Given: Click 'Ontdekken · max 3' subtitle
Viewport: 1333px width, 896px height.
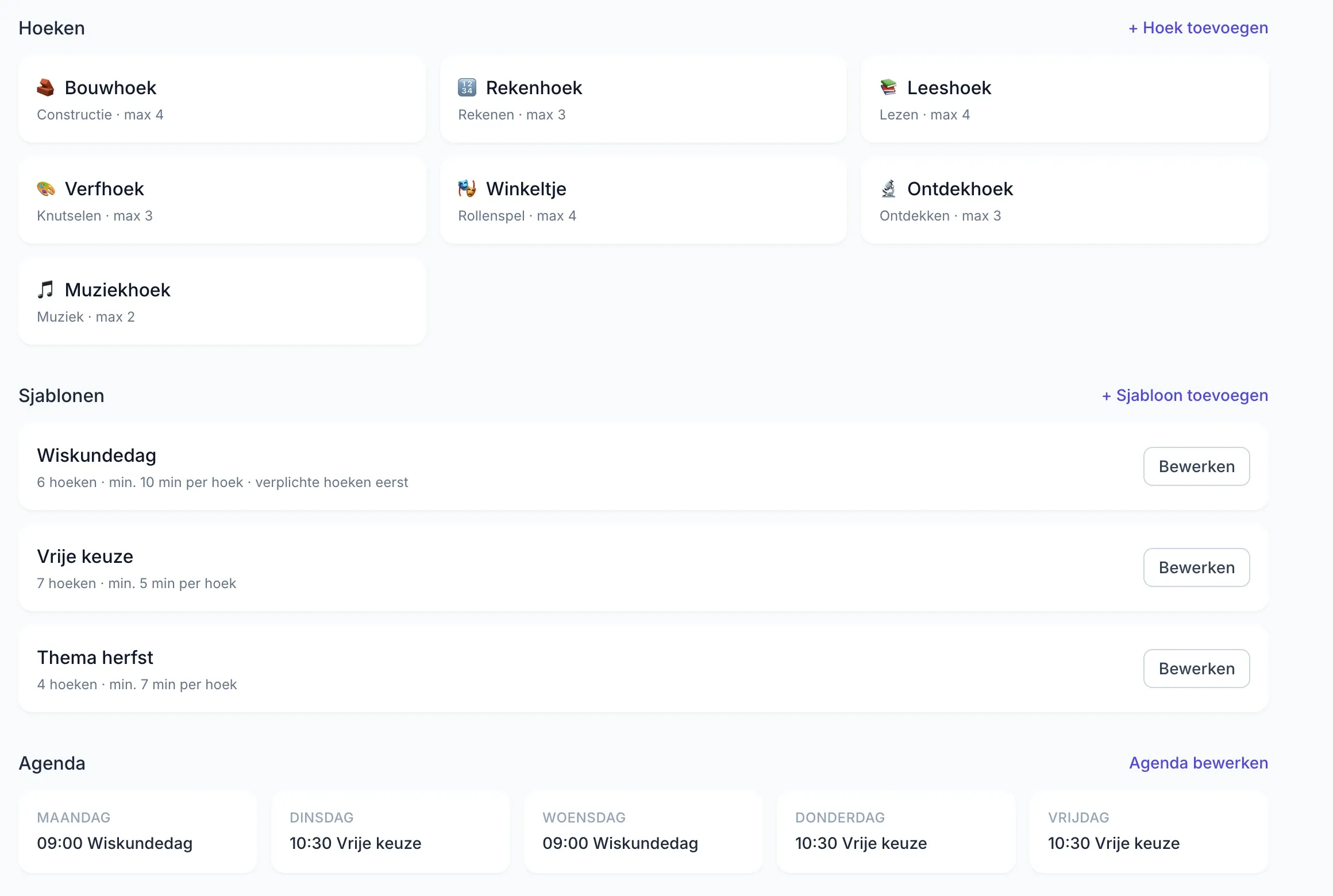Looking at the screenshot, I should coord(940,216).
